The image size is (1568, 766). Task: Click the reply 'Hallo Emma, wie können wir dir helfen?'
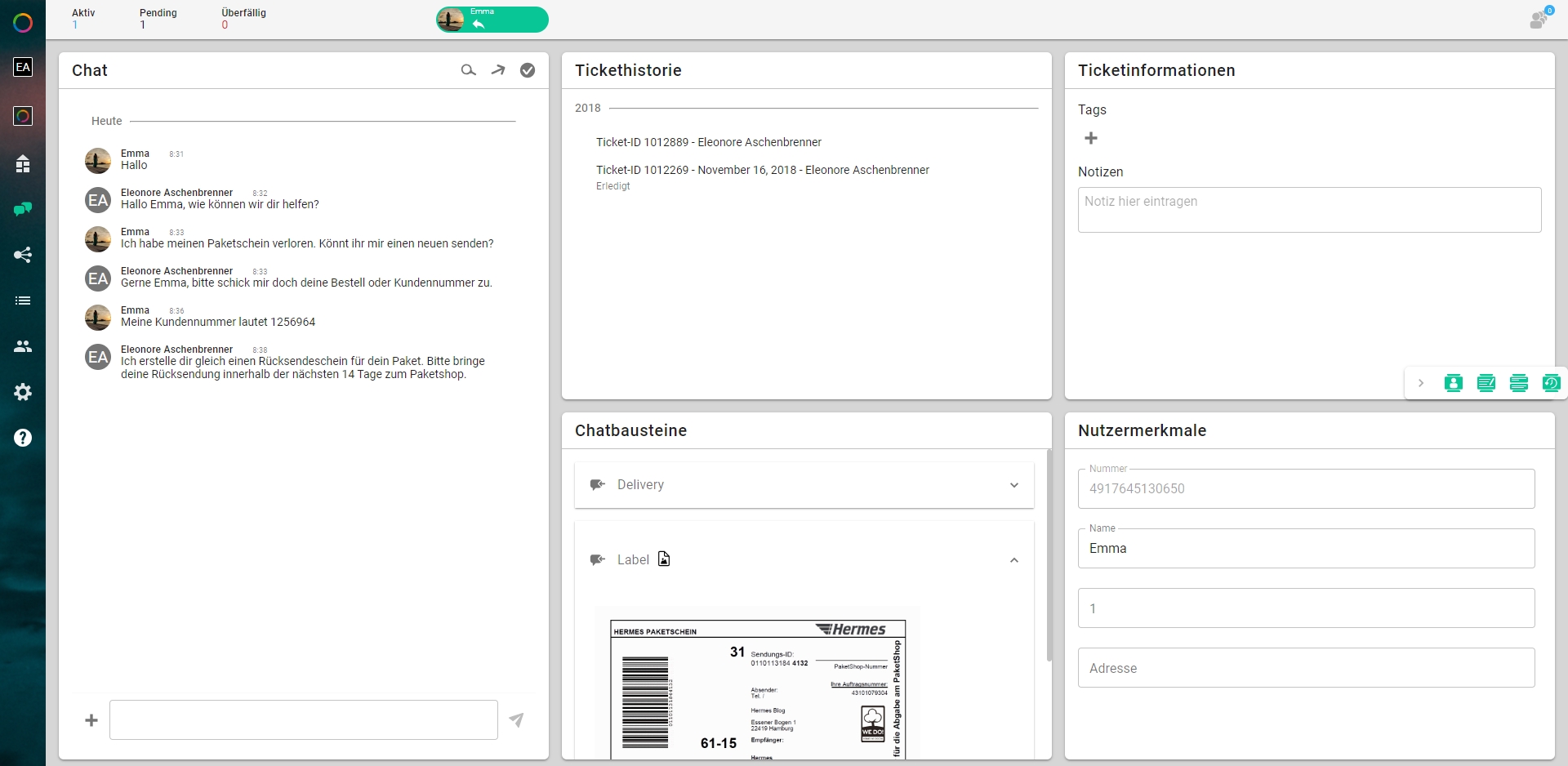220,204
